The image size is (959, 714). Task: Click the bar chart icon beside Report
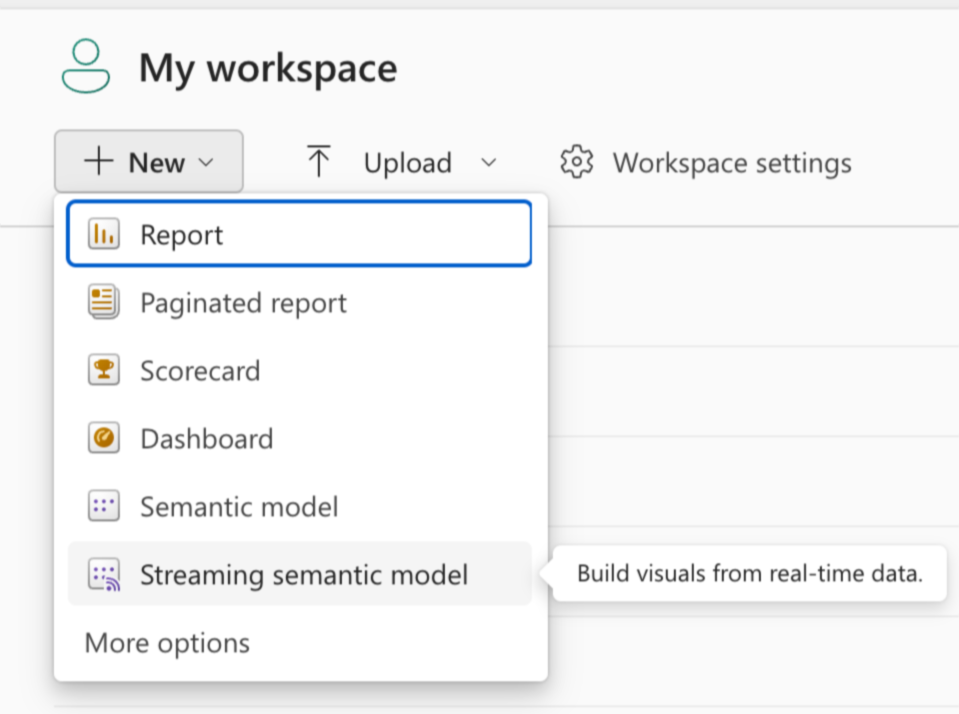[103, 235]
